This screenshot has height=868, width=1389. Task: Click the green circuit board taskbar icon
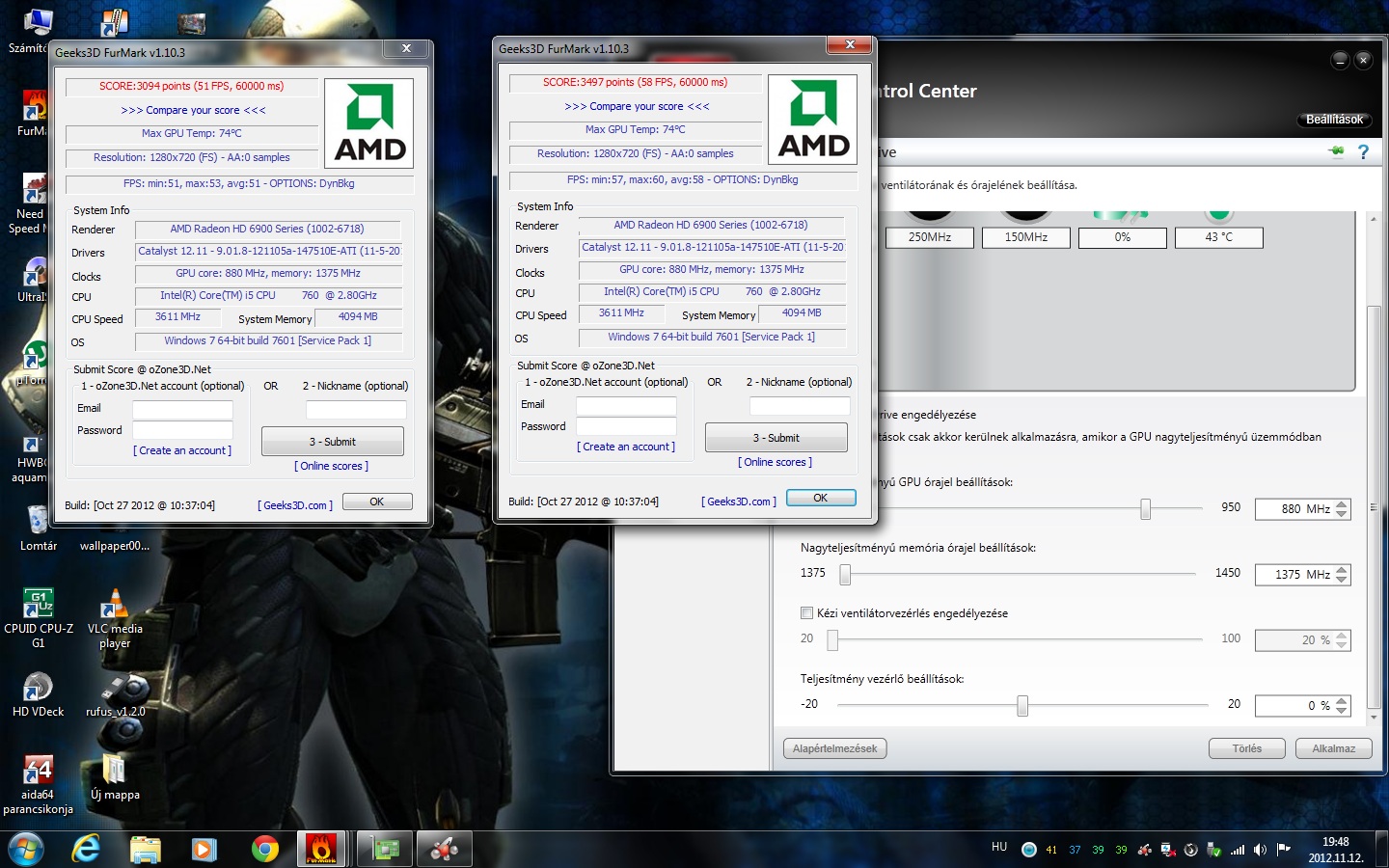[386, 850]
